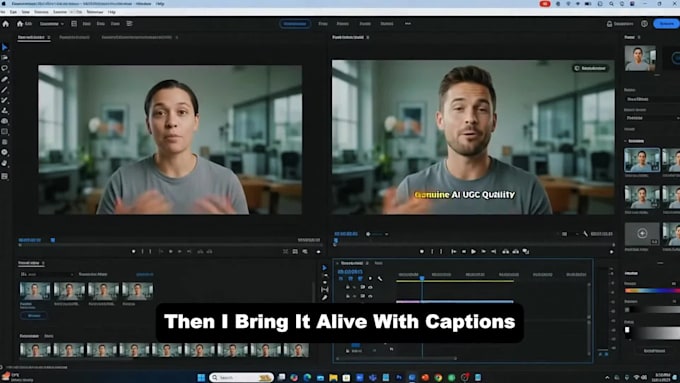Select the Project panel tab above thumbnails
680x383 pixels.
coord(29,263)
